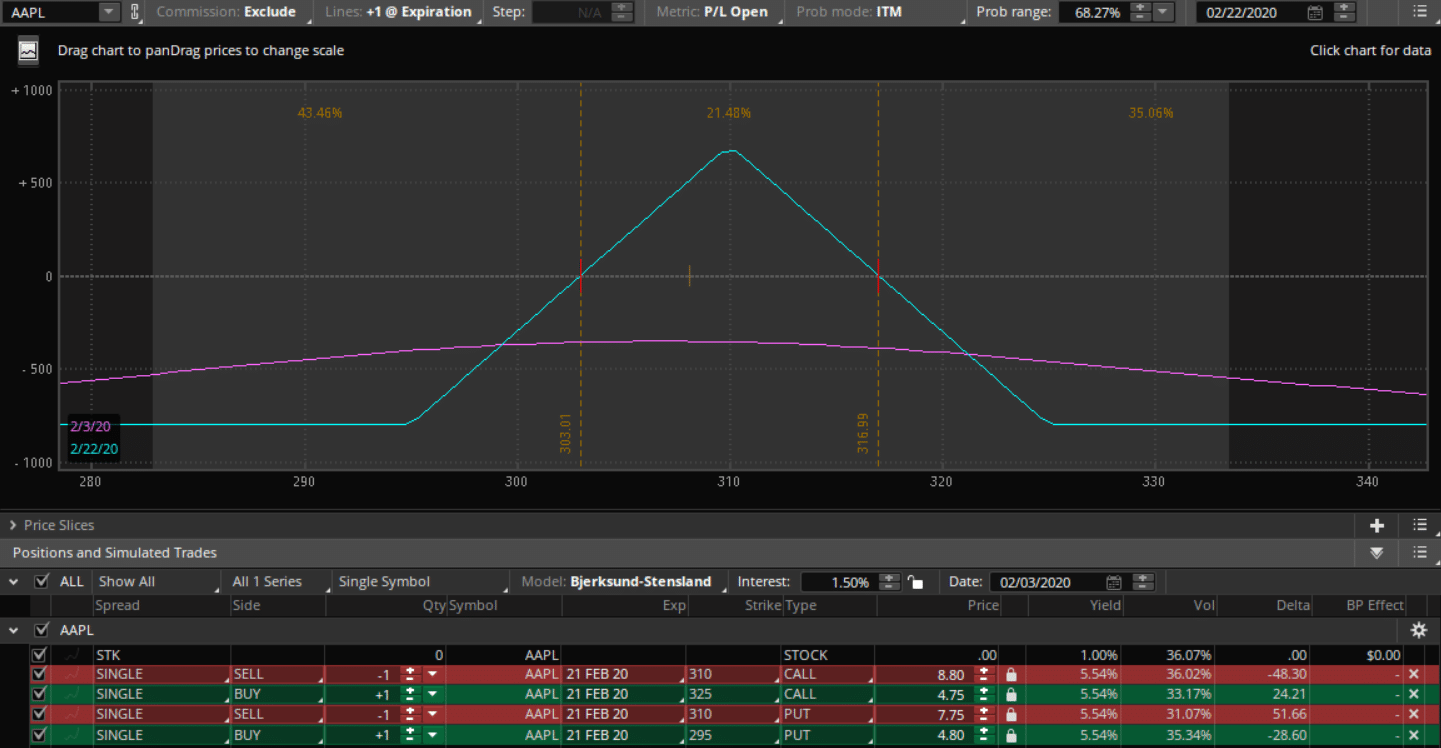
Task: Change Side dropdown on the 310 PUT row
Action: coord(277,714)
